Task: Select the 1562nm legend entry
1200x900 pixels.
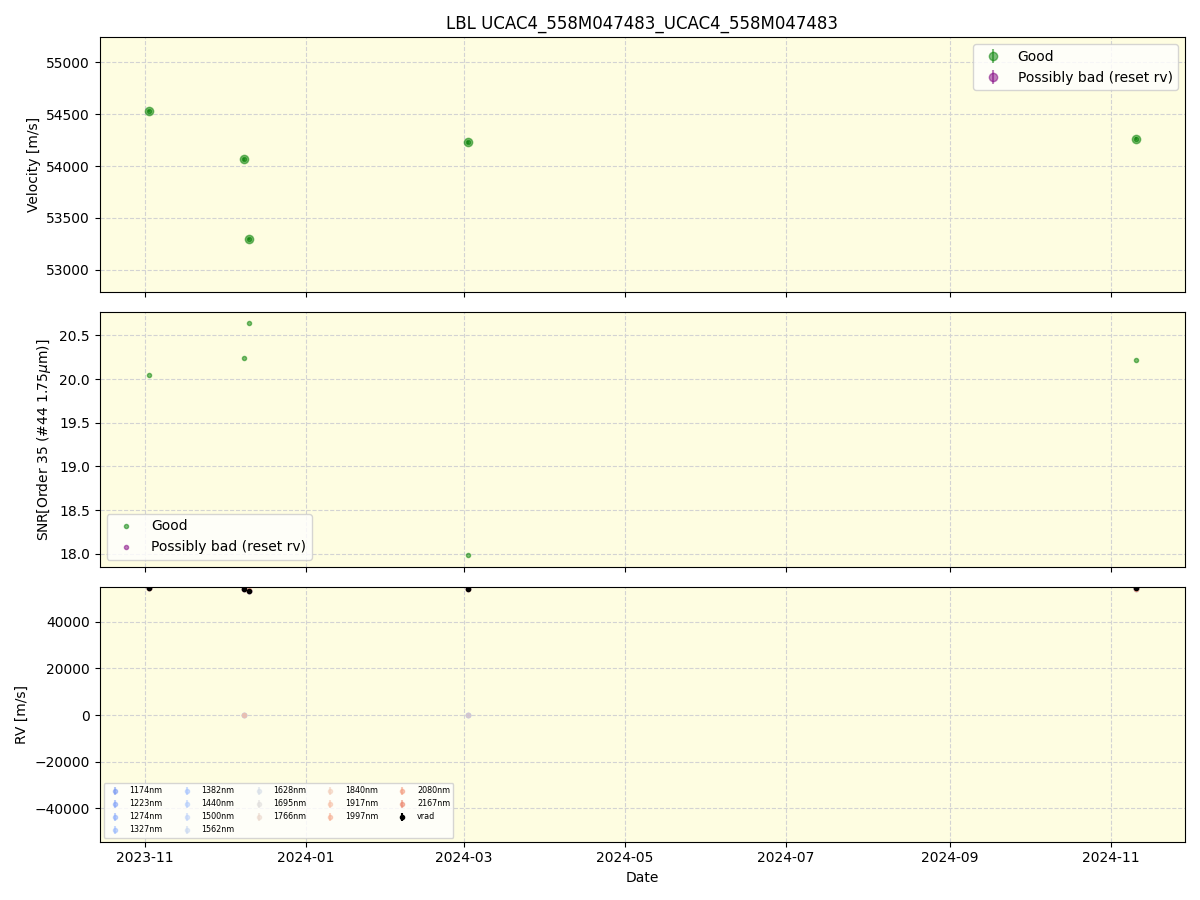Action: tap(208, 830)
